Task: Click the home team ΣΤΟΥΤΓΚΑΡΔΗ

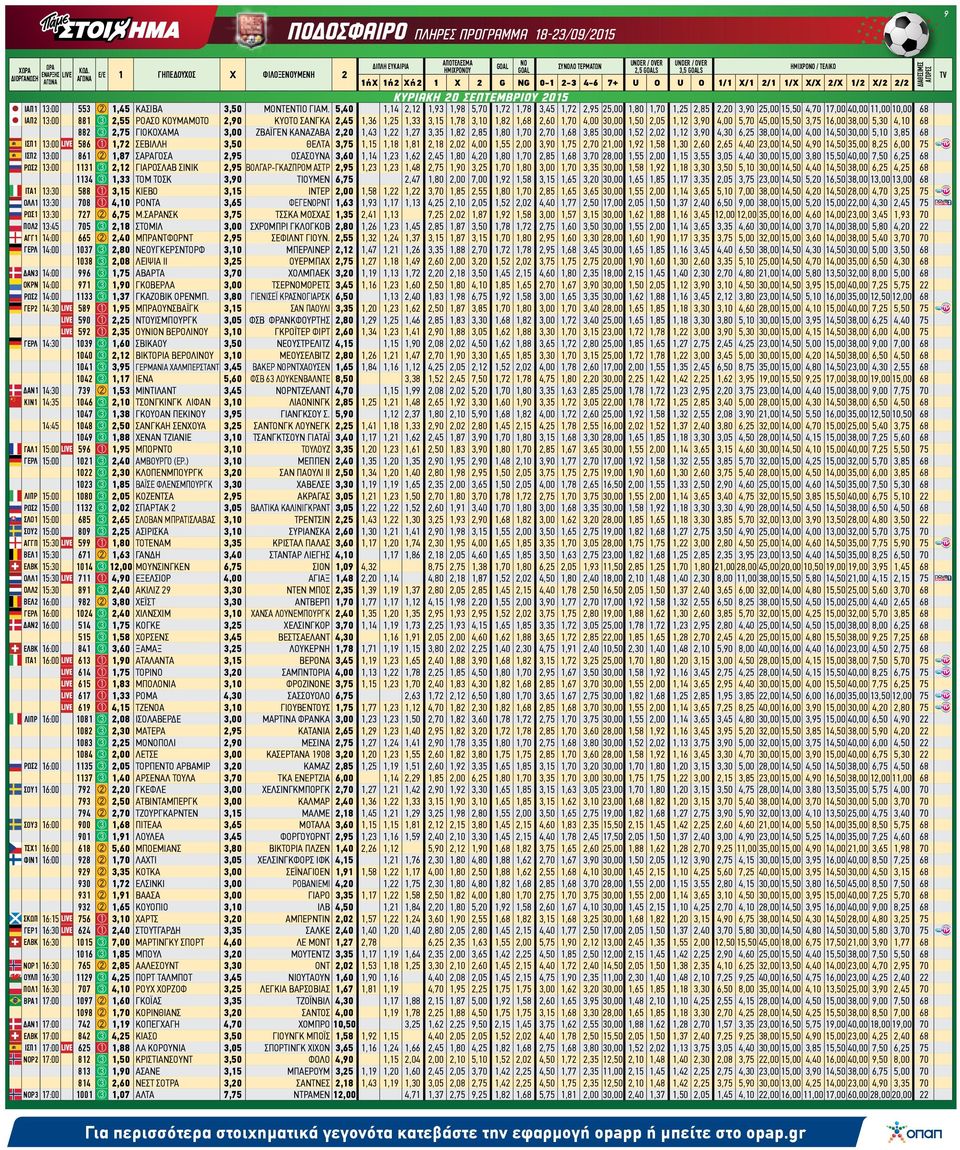Action: point(157,930)
